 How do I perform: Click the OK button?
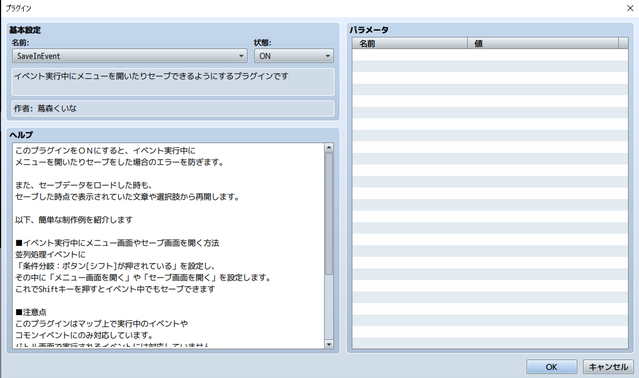click(551, 367)
